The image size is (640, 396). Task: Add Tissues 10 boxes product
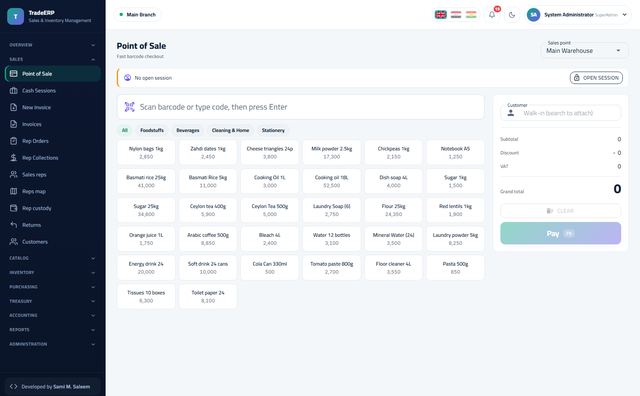click(146, 296)
